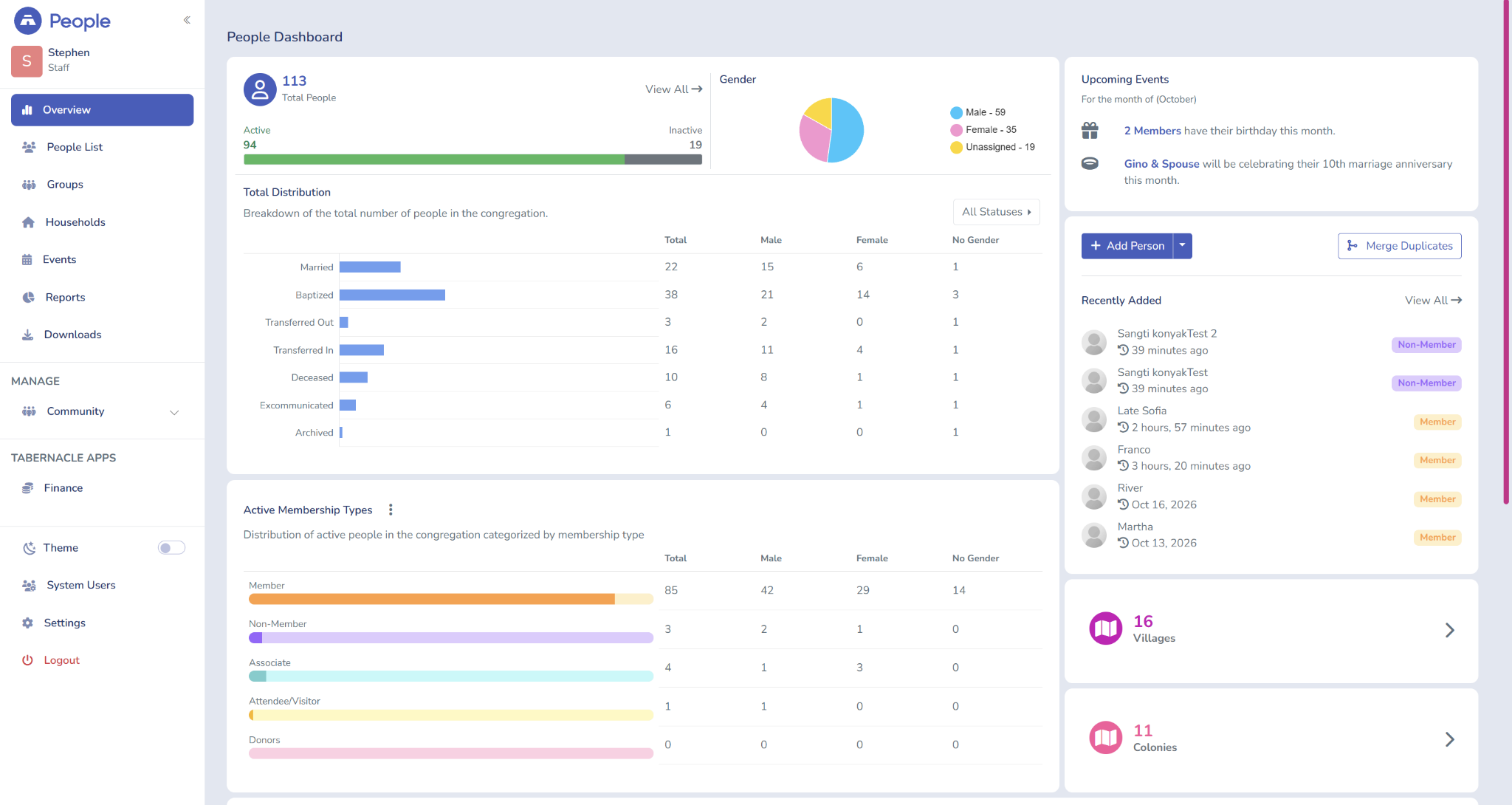Open the Colonies card chevron
This screenshot has height=805, width=1512.
[1449, 739]
